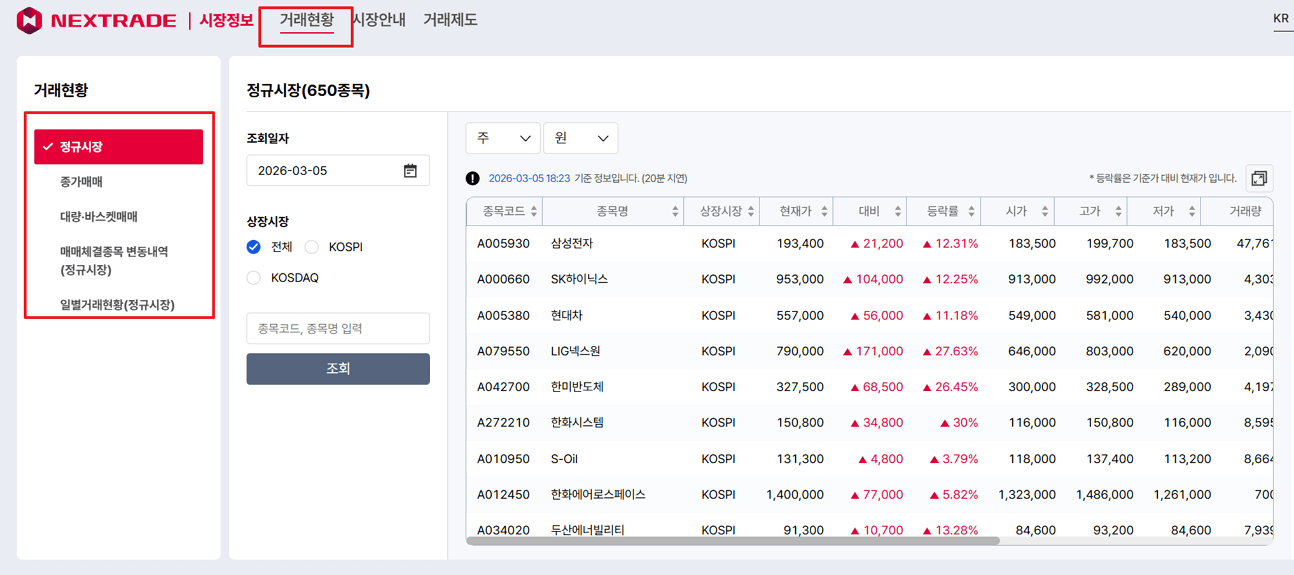Viewport: 1294px width, 575px height.
Task: Click the 두산에너빌리티 stock name
Action: coord(587,531)
